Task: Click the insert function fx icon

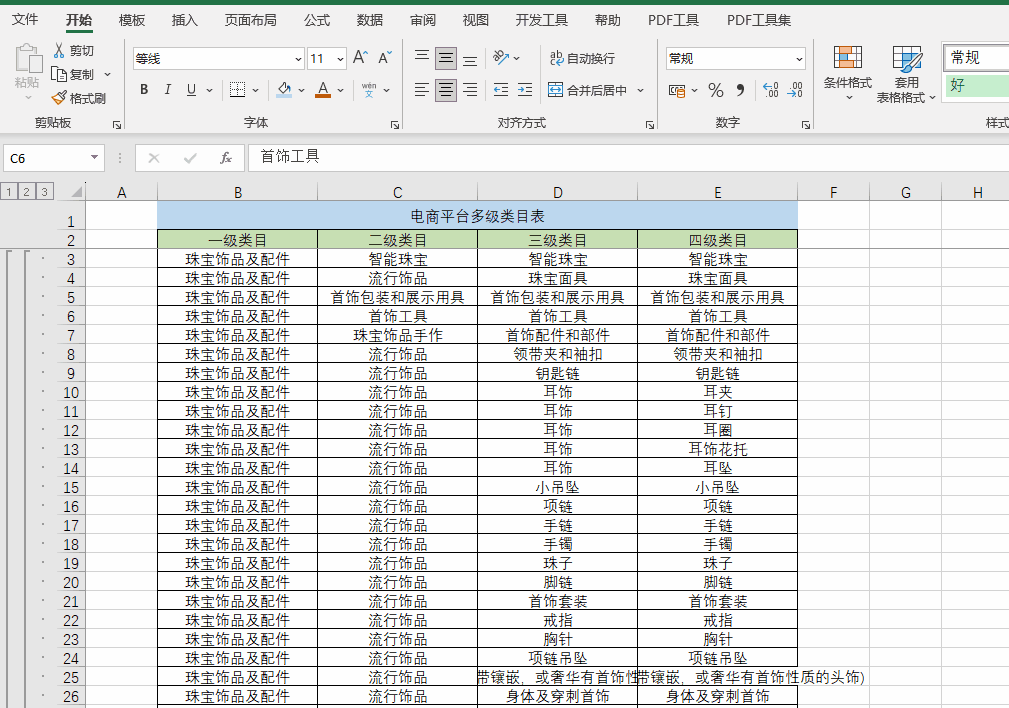Action: (225, 158)
